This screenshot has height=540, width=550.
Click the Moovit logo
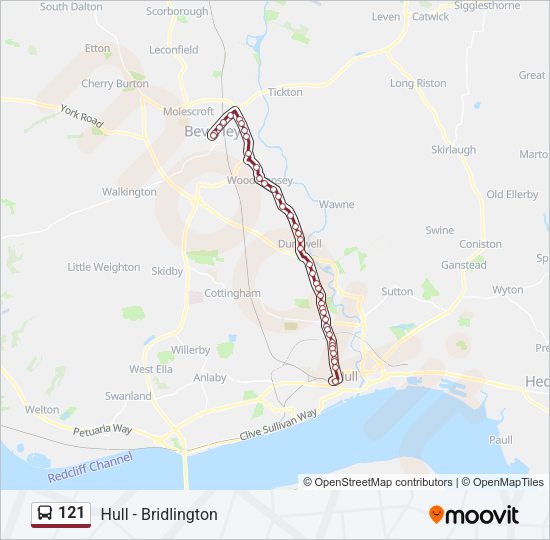[x=474, y=515]
